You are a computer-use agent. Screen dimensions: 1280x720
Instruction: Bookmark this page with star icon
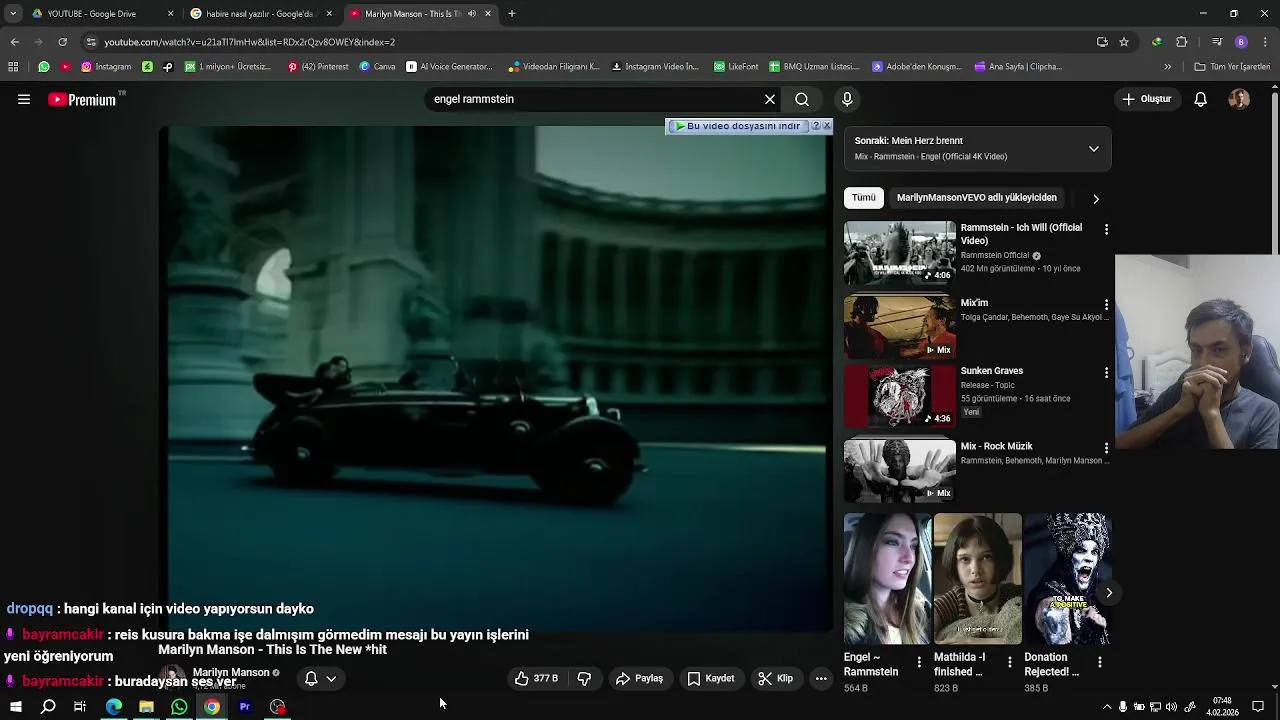point(1124,42)
